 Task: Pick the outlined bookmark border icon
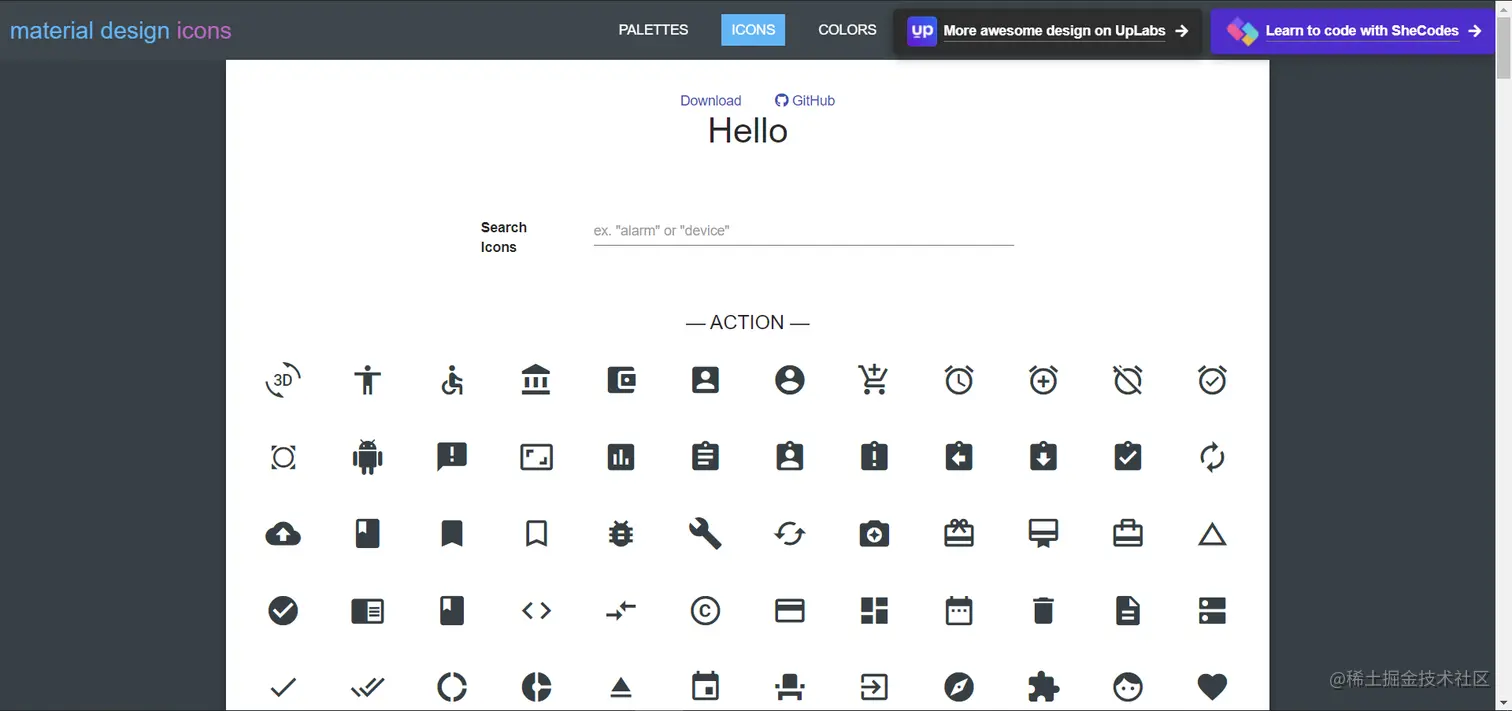pos(536,534)
